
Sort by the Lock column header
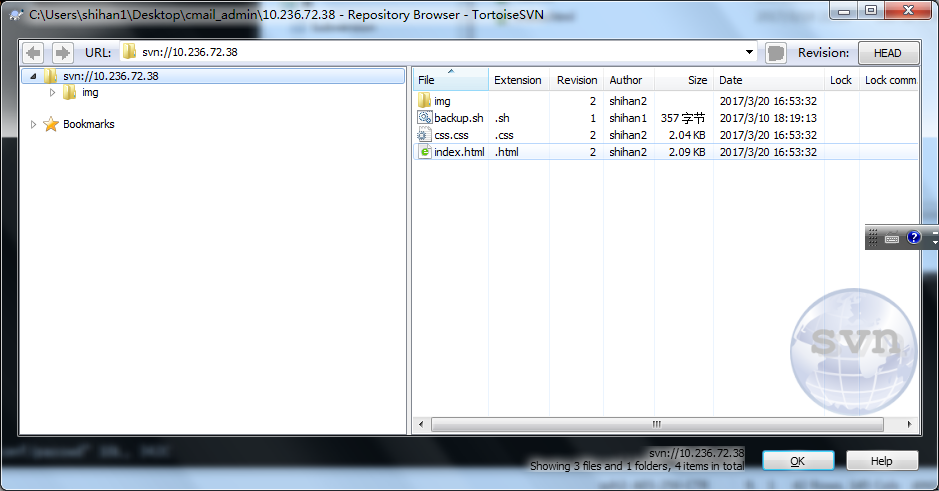[841, 80]
